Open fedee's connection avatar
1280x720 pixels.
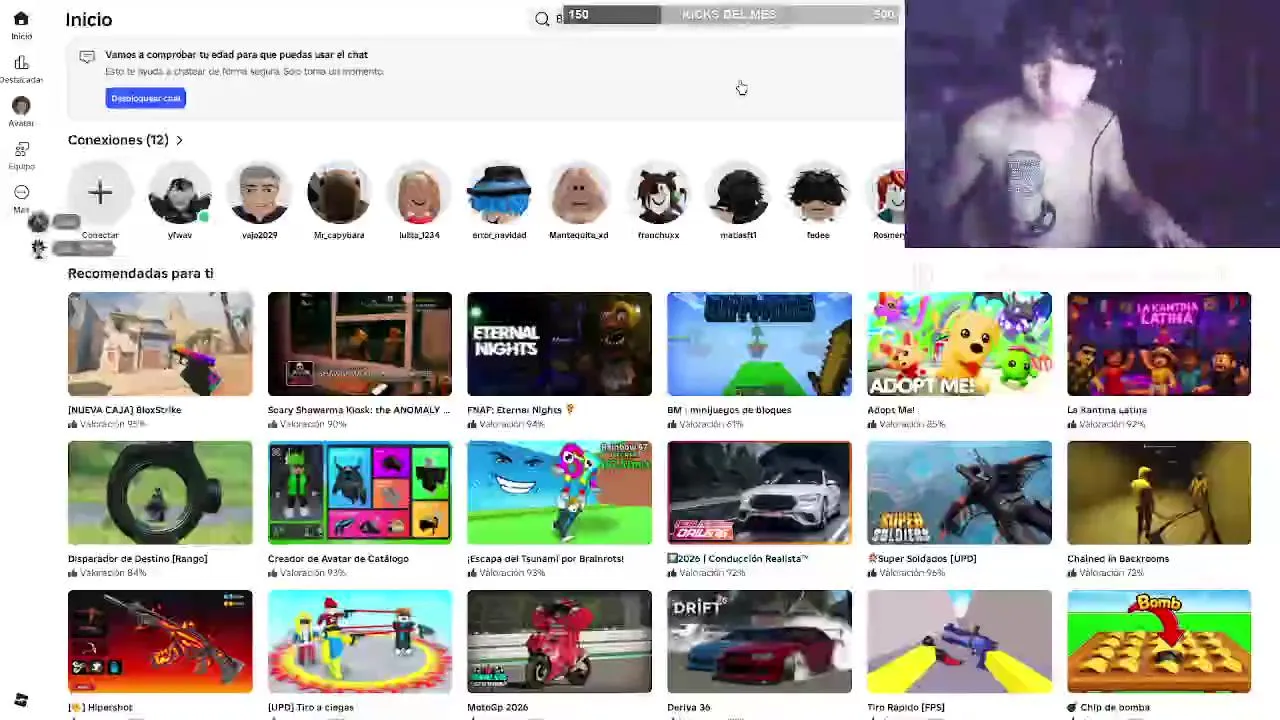pos(818,192)
